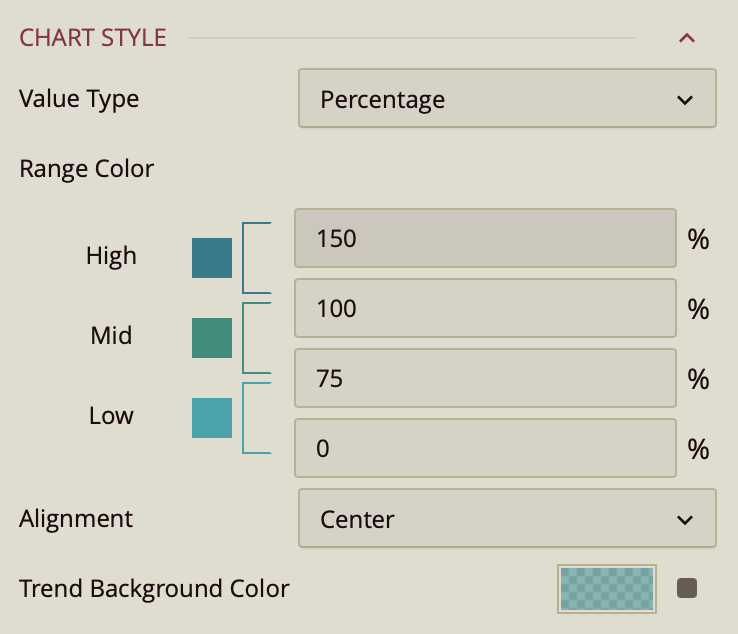
Task: Click the Trend Background Color label
Action: tap(154, 588)
